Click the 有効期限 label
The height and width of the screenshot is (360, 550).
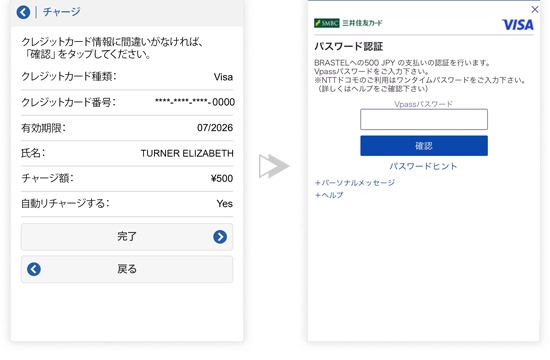(x=43, y=128)
